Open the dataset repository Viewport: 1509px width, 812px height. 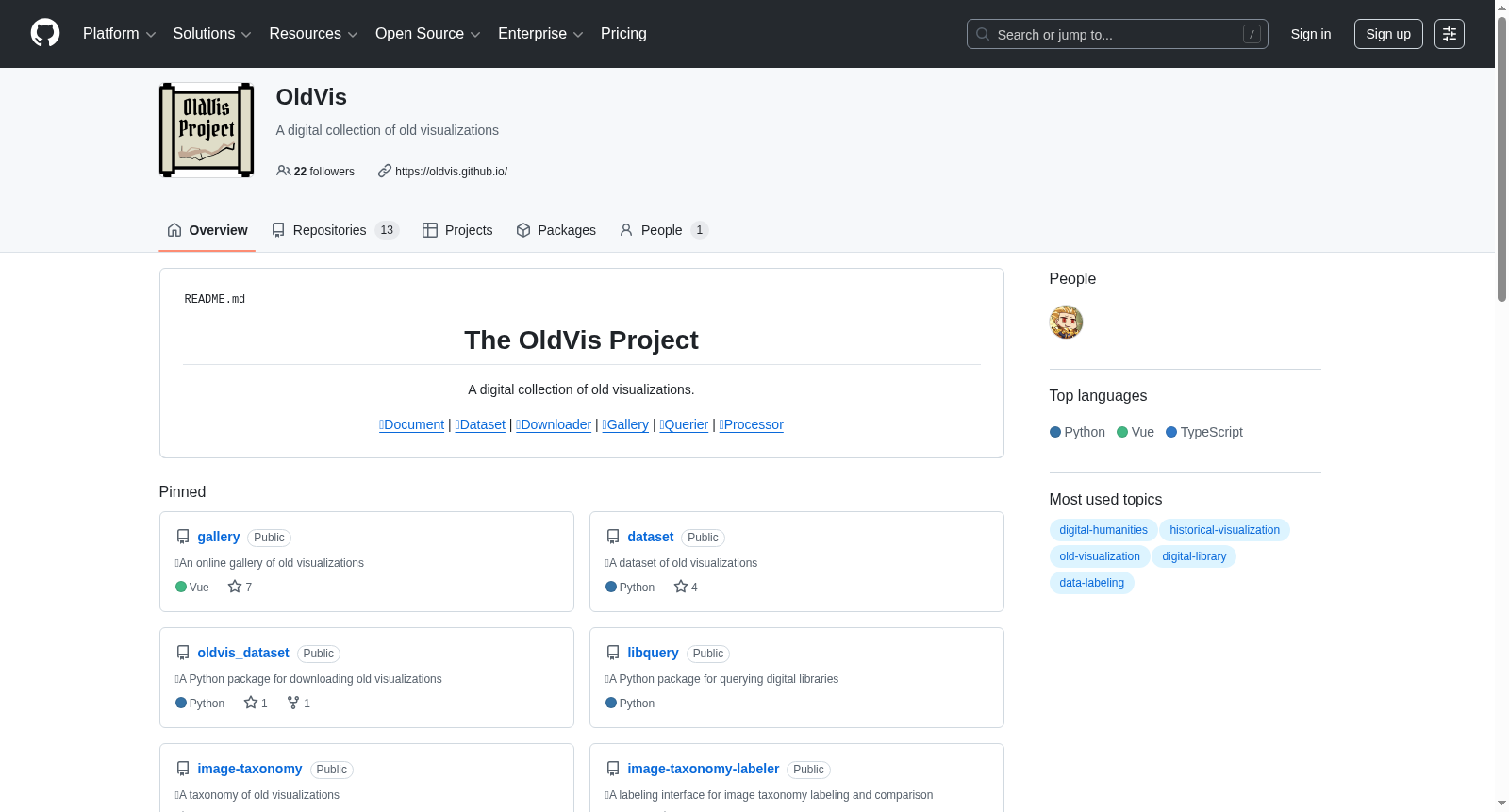tap(651, 537)
